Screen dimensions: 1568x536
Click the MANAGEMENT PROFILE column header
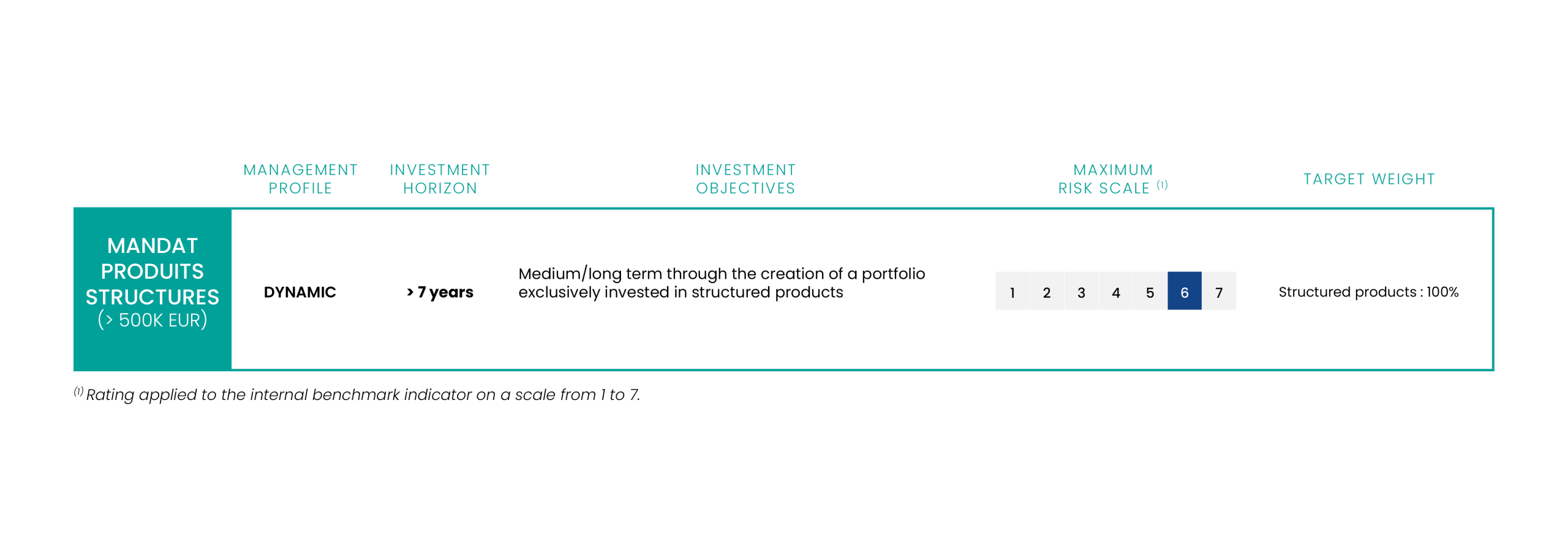pos(300,179)
